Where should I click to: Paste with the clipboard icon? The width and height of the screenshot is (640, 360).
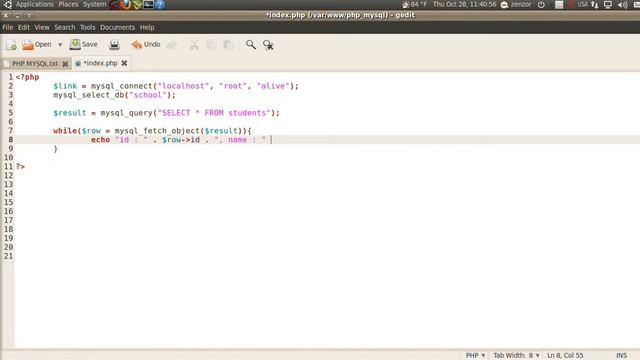click(x=228, y=45)
